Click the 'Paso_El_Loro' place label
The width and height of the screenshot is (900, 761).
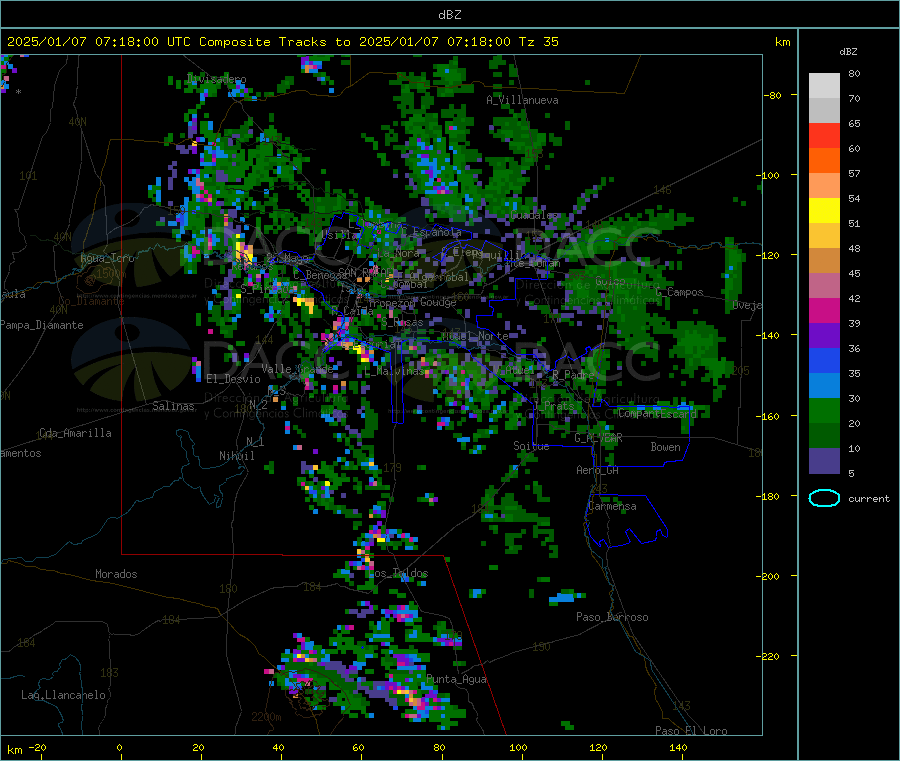coord(691,731)
